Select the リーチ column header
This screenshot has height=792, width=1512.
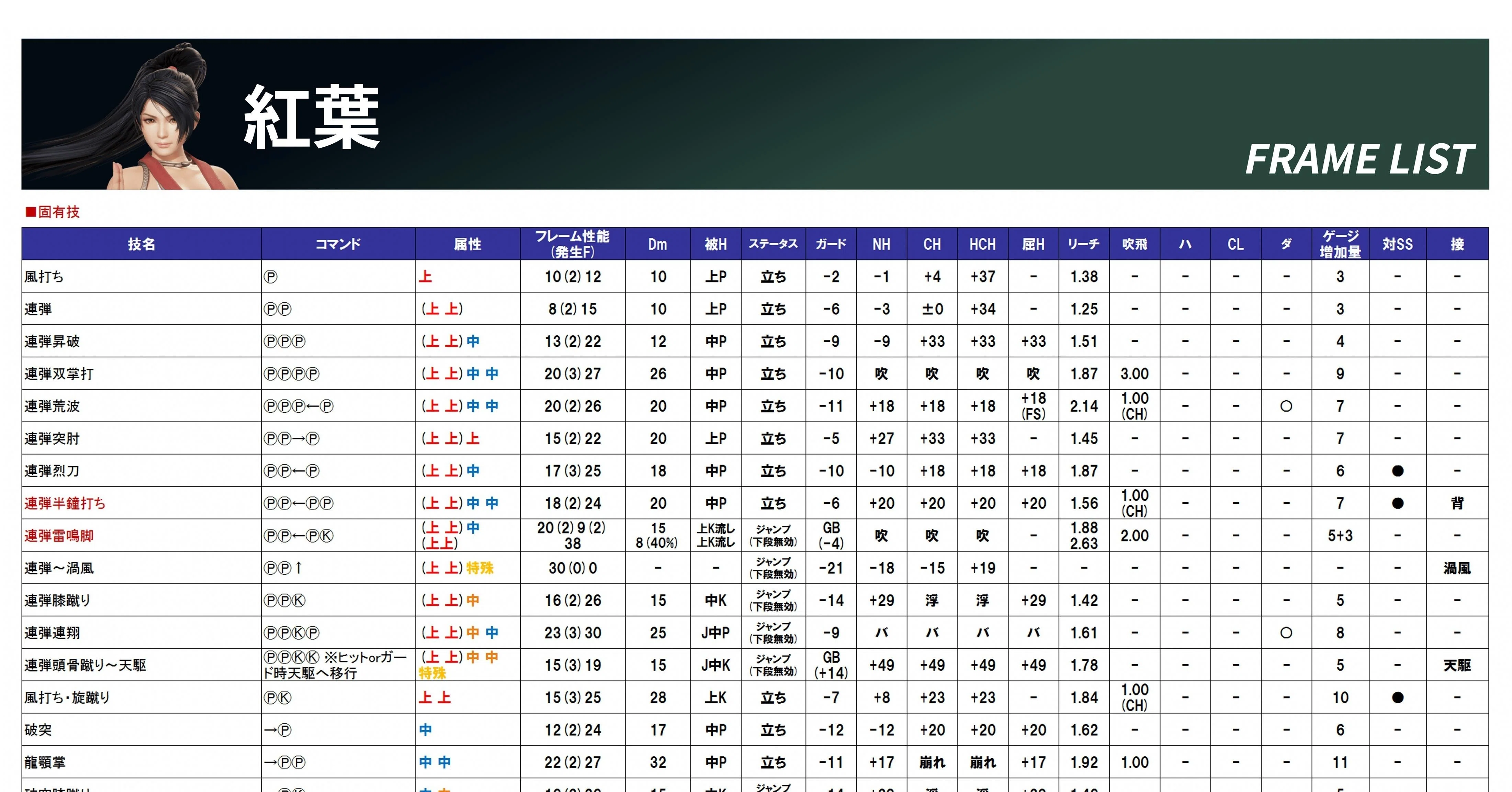coord(1084,244)
